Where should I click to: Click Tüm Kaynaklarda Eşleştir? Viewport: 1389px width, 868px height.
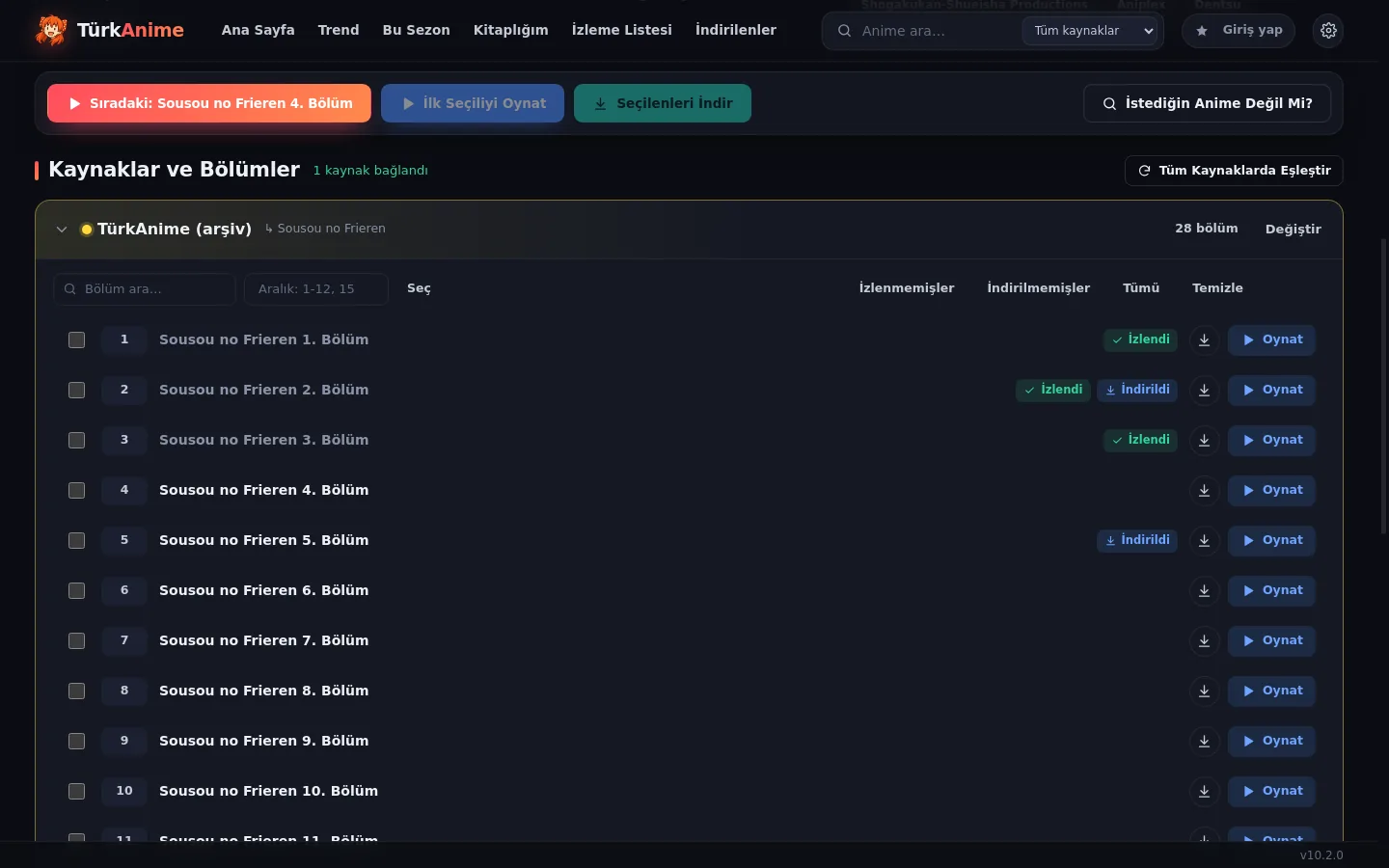1234,171
